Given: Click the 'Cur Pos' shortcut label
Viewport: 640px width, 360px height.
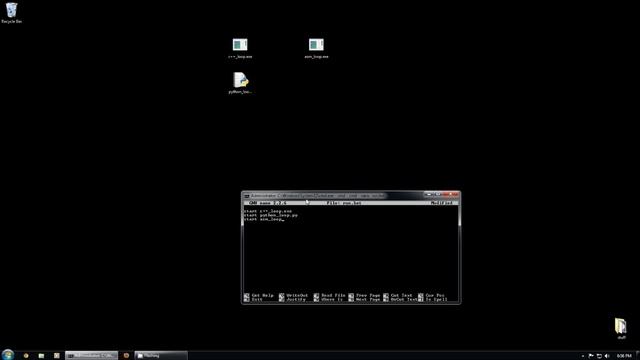Looking at the screenshot, I should [x=435, y=295].
